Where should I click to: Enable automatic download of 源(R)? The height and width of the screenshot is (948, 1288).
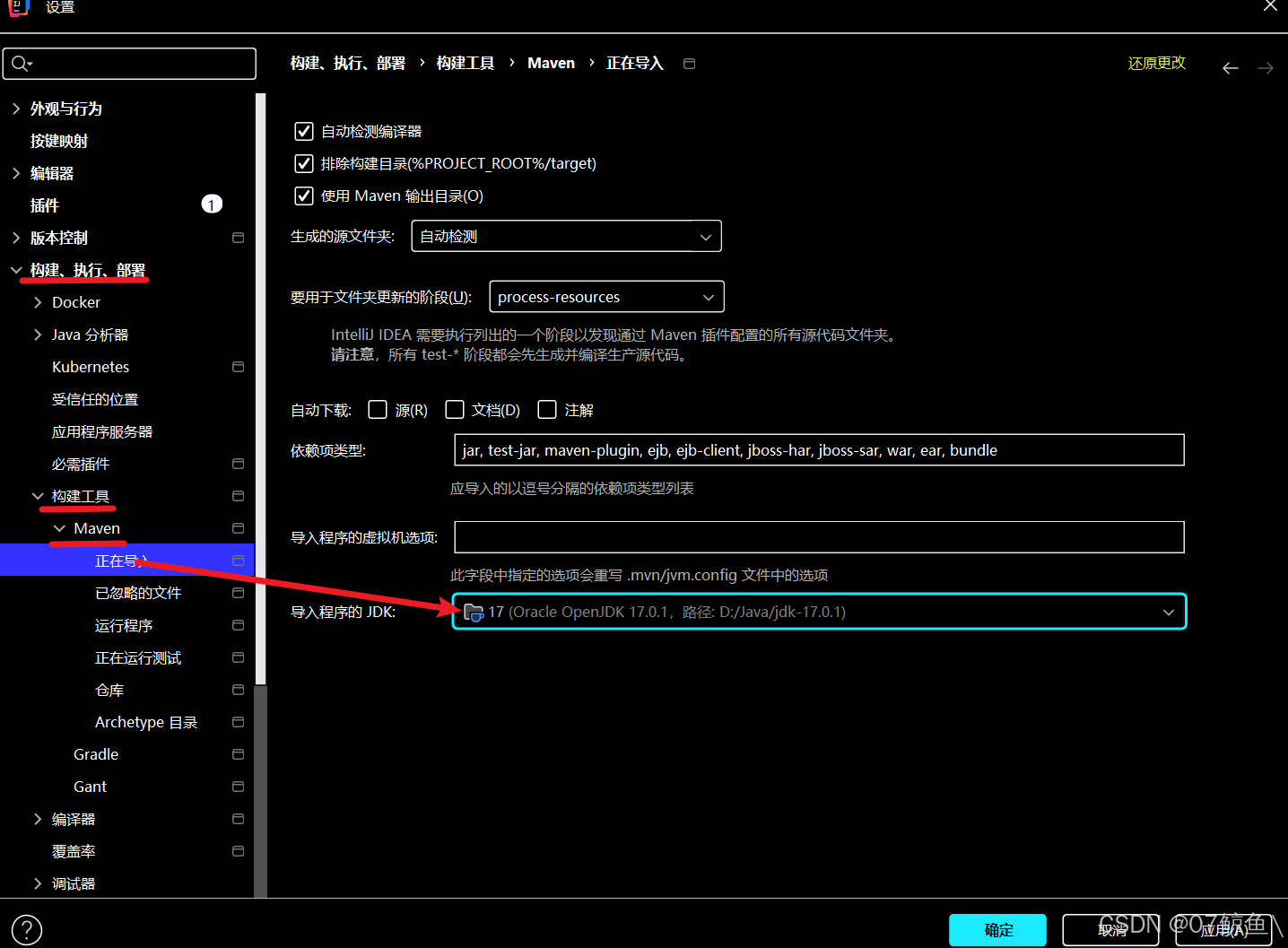tap(378, 409)
